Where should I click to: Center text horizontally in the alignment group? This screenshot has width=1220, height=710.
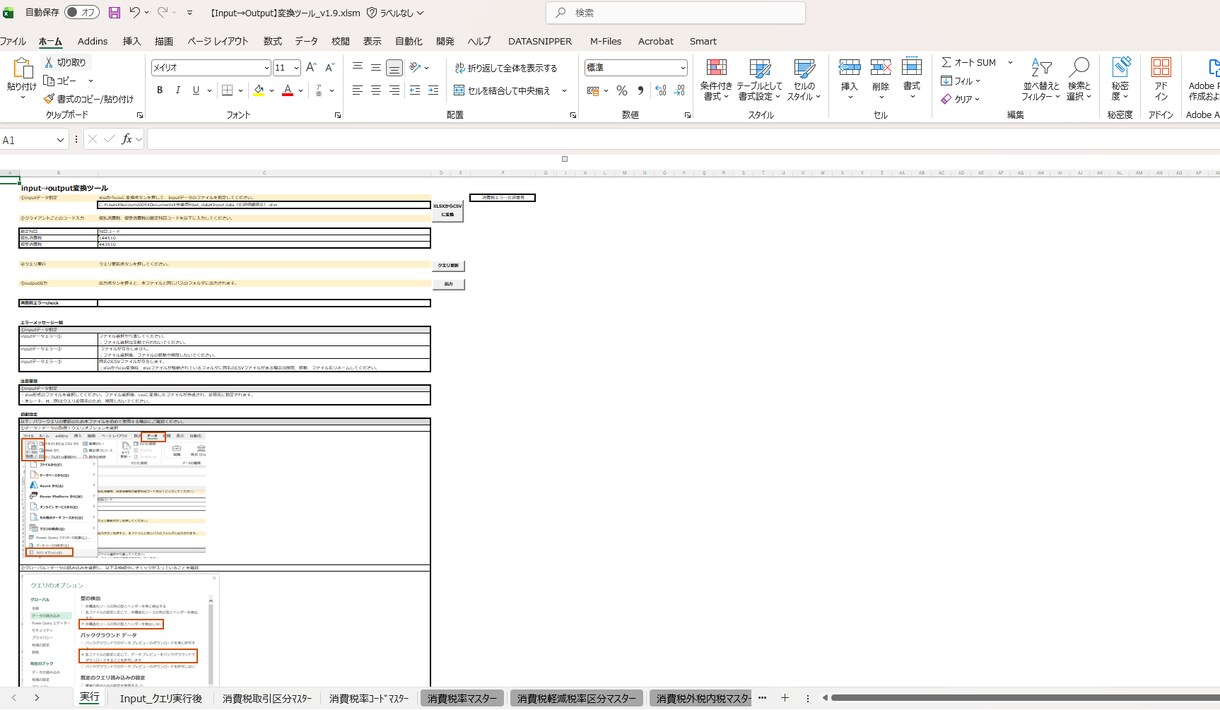(x=376, y=90)
